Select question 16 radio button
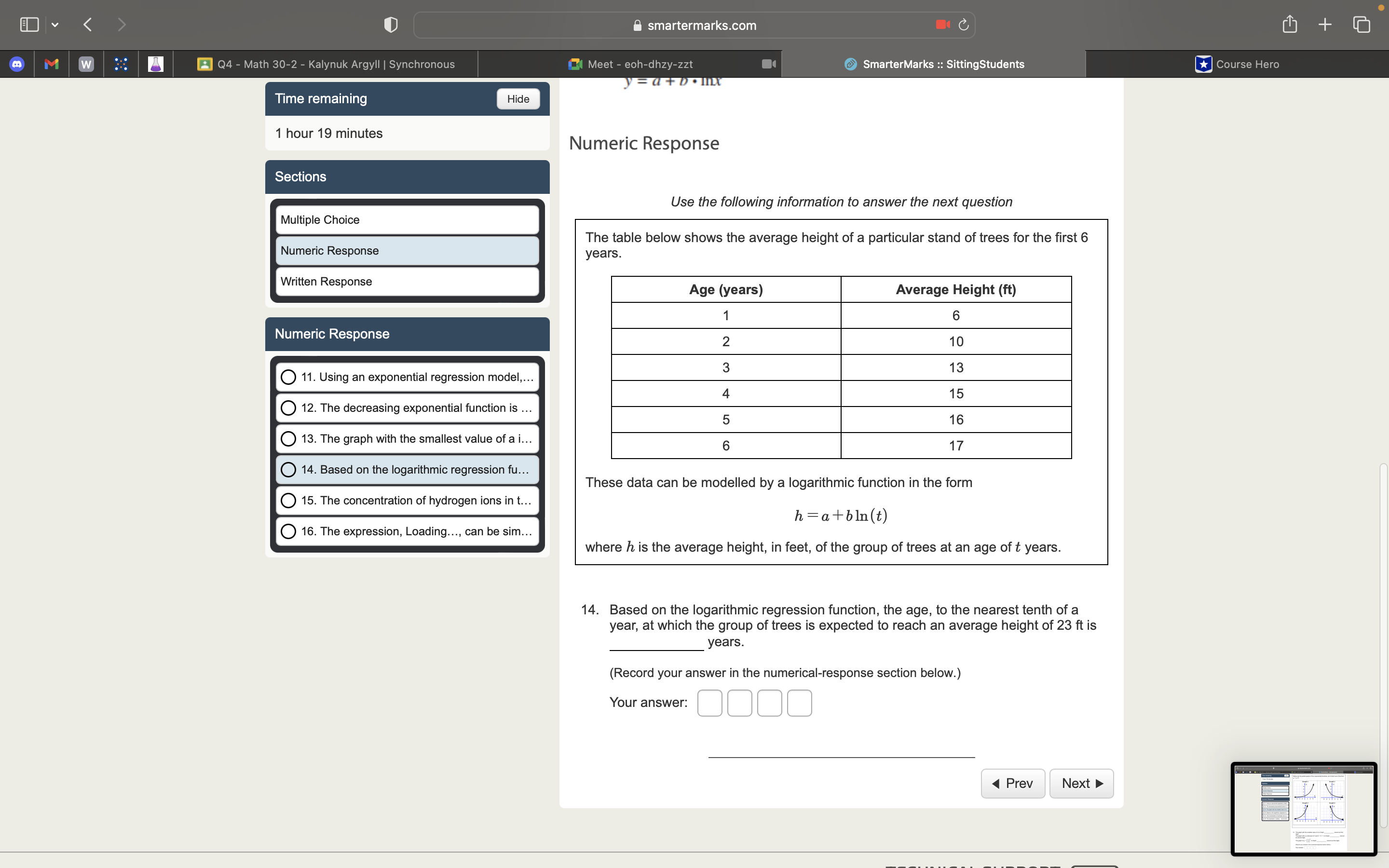The image size is (1389, 868). [289, 531]
